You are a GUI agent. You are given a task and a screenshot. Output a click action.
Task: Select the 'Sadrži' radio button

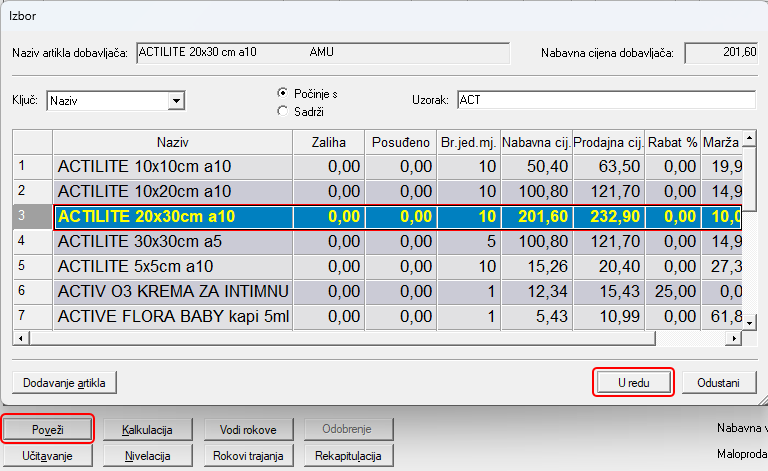pyautogui.click(x=283, y=112)
